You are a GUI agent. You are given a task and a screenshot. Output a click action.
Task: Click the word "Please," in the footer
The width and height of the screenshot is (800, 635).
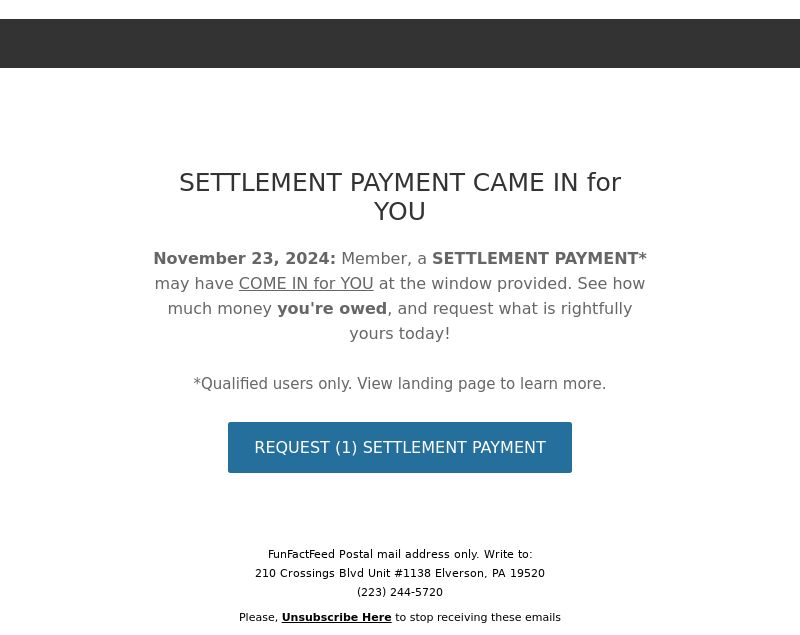258,617
